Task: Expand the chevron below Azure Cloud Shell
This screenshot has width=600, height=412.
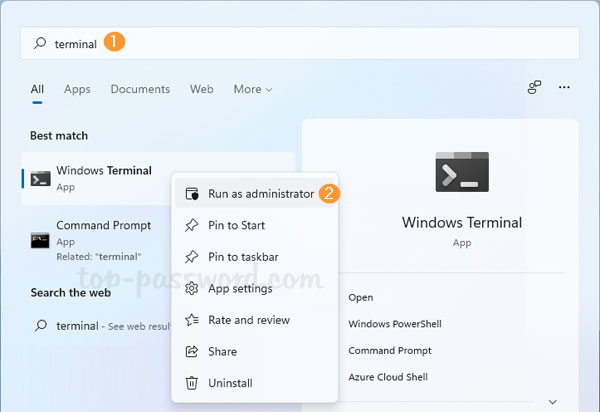Action: [x=441, y=400]
